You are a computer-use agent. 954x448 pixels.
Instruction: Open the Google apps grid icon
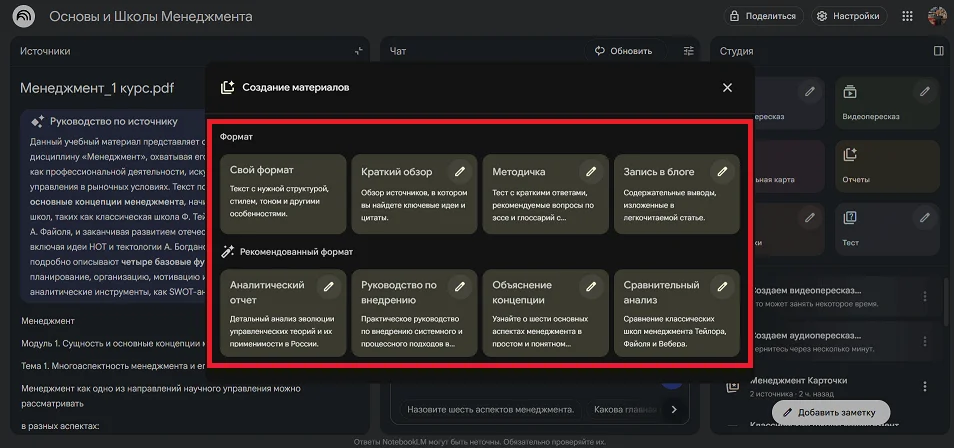point(908,16)
